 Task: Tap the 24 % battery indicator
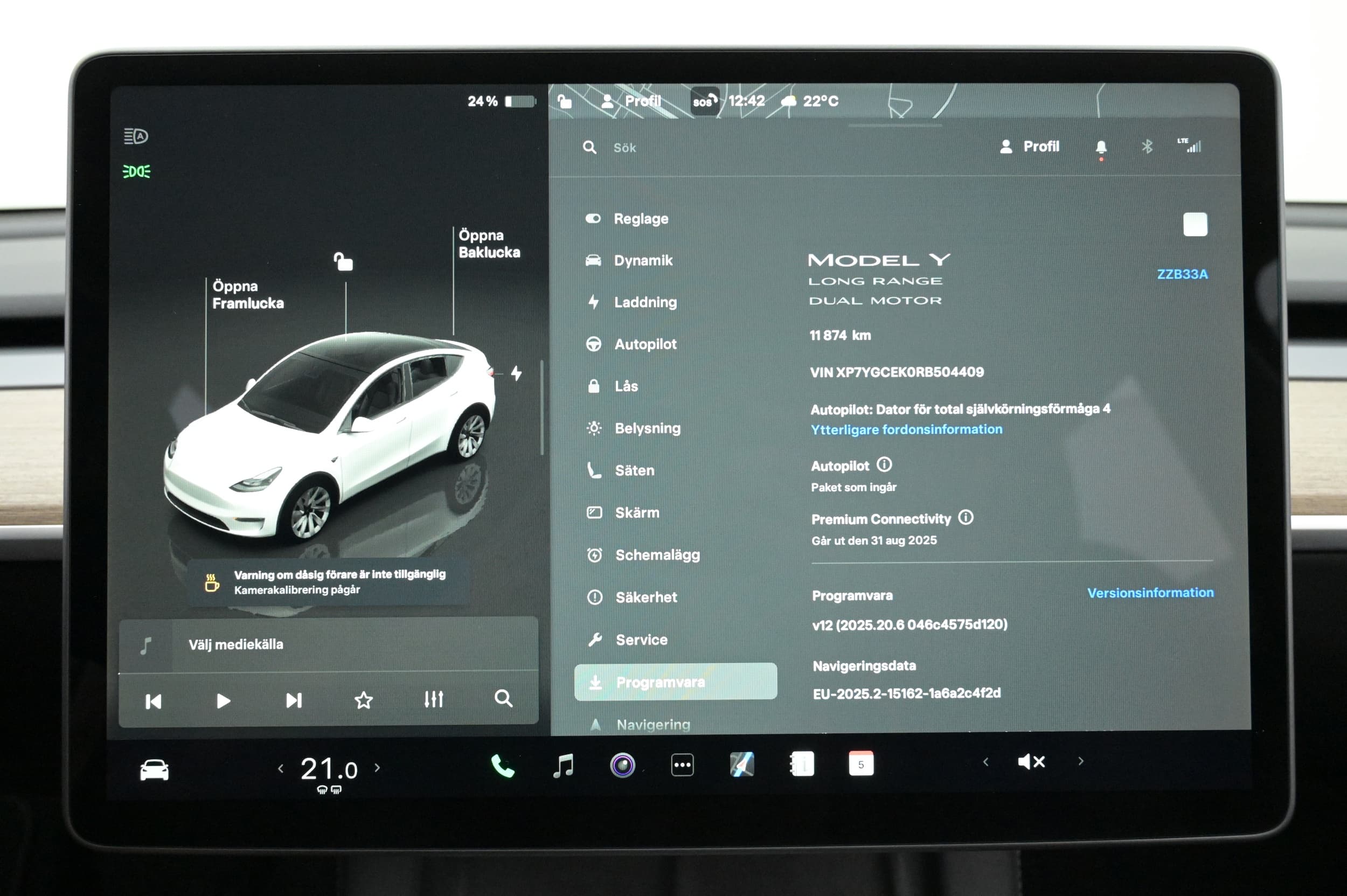pos(501,101)
